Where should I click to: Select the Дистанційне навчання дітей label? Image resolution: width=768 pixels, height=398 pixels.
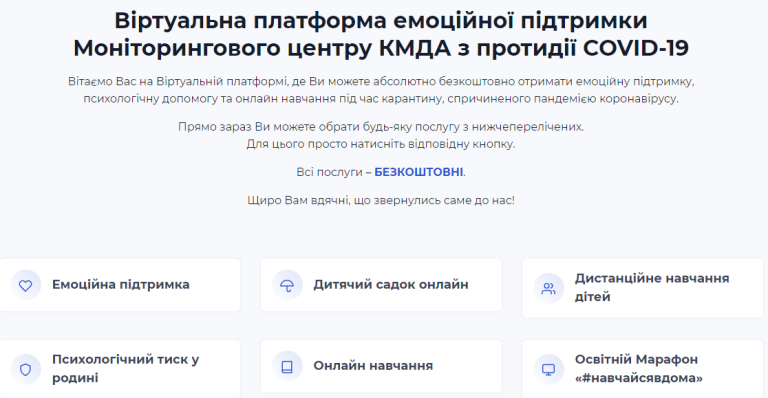[x=652, y=287]
